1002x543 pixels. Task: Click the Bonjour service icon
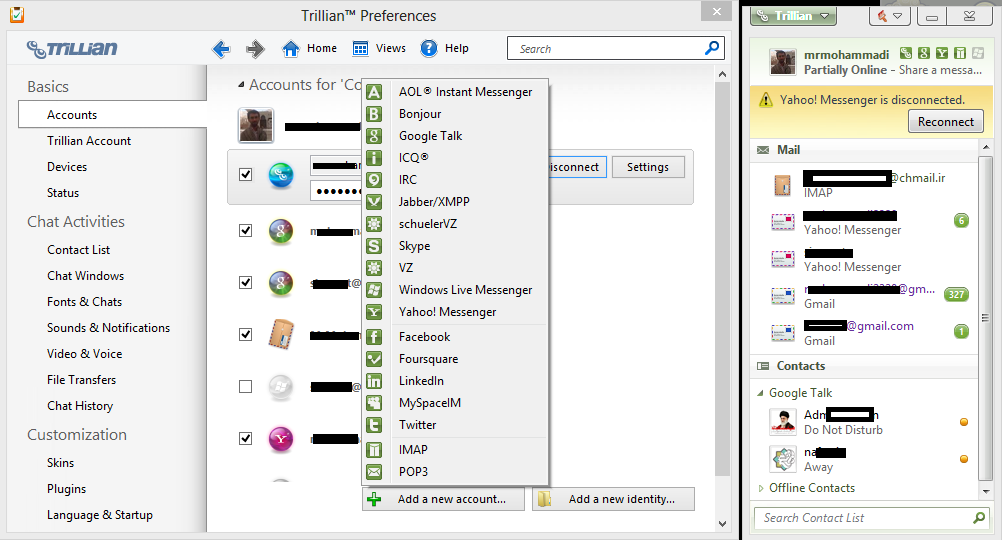tap(374, 114)
